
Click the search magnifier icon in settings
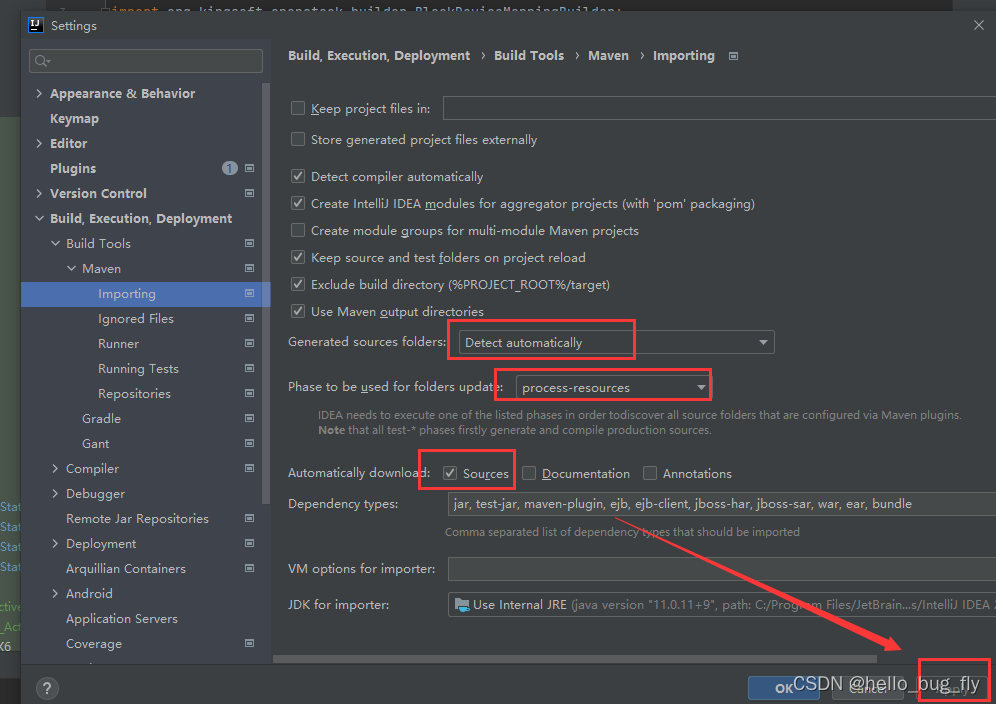(x=43, y=61)
